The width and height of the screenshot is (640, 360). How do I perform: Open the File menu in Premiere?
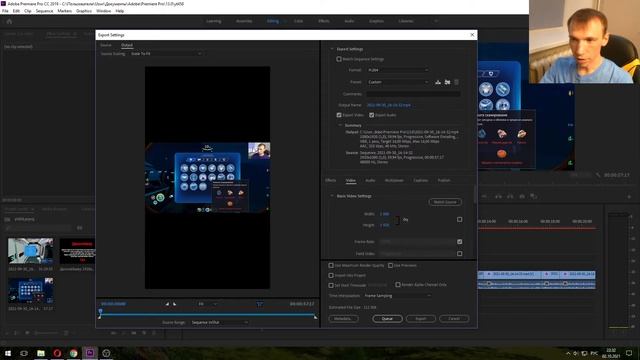click(x=5, y=11)
